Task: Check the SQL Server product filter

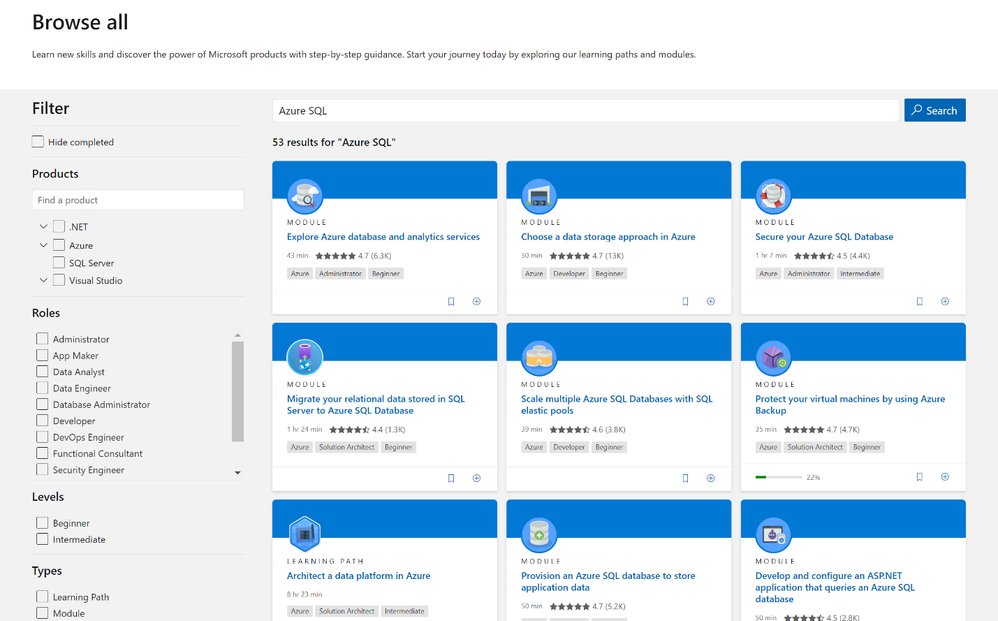Action: tap(59, 263)
